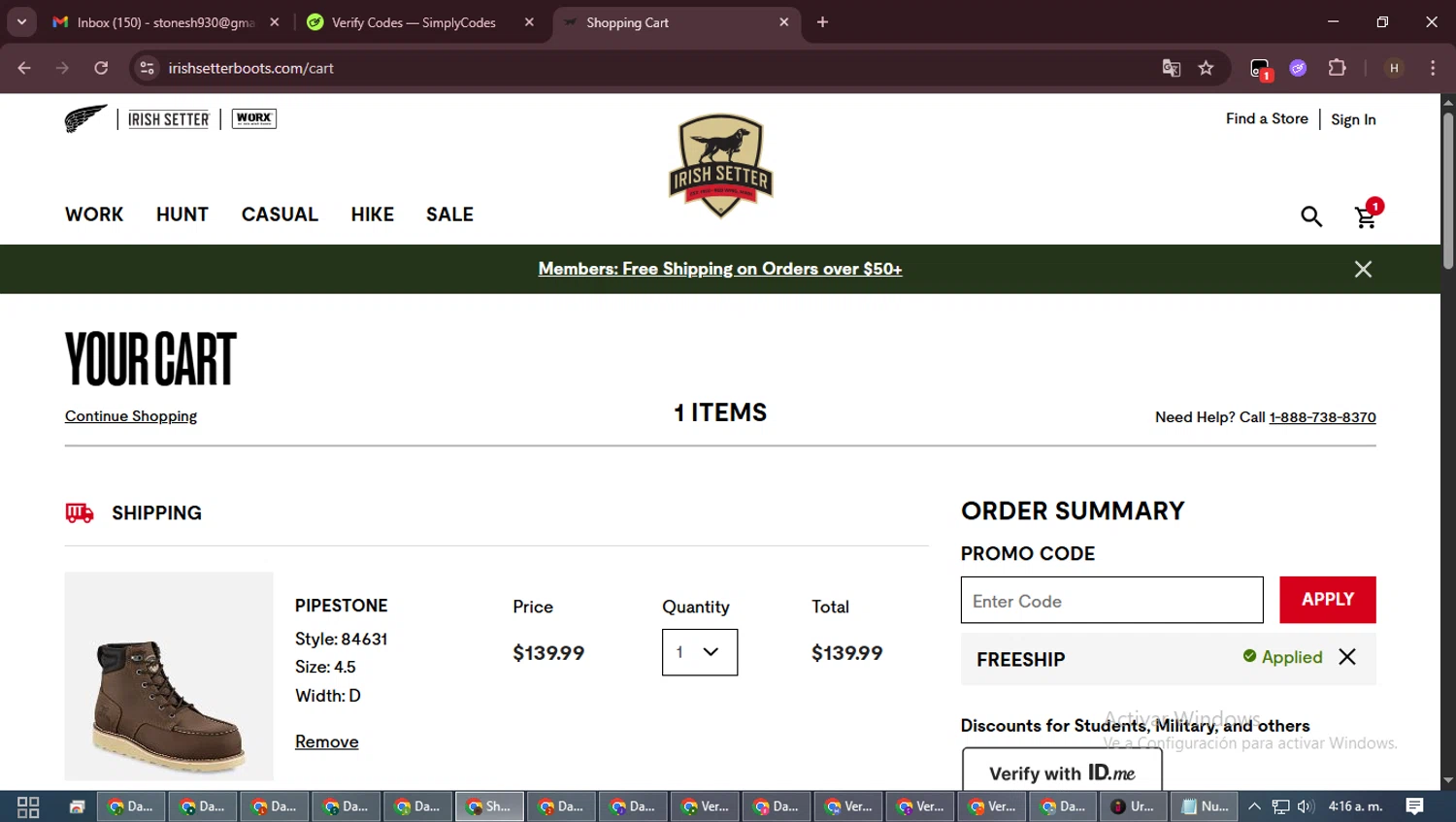Click Verify with ID.me button
The width and height of the screenshot is (1456, 822).
click(1062, 771)
